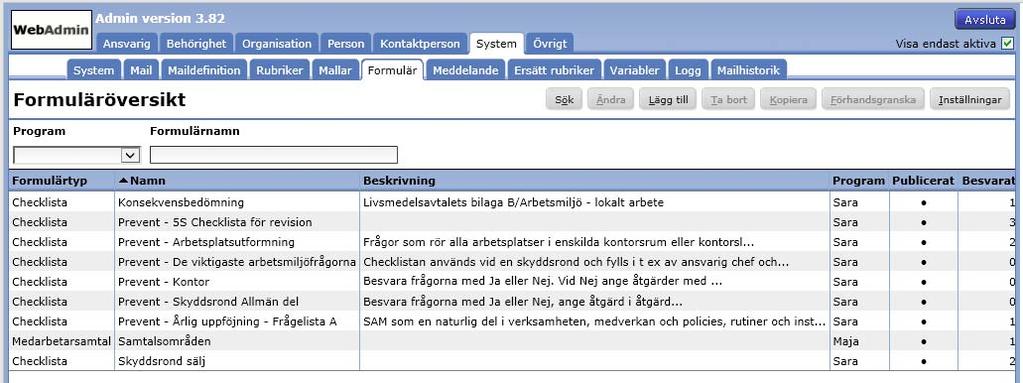Click the Ta bort button
Viewport: 1023px width, 383px height.
[x=728, y=100]
